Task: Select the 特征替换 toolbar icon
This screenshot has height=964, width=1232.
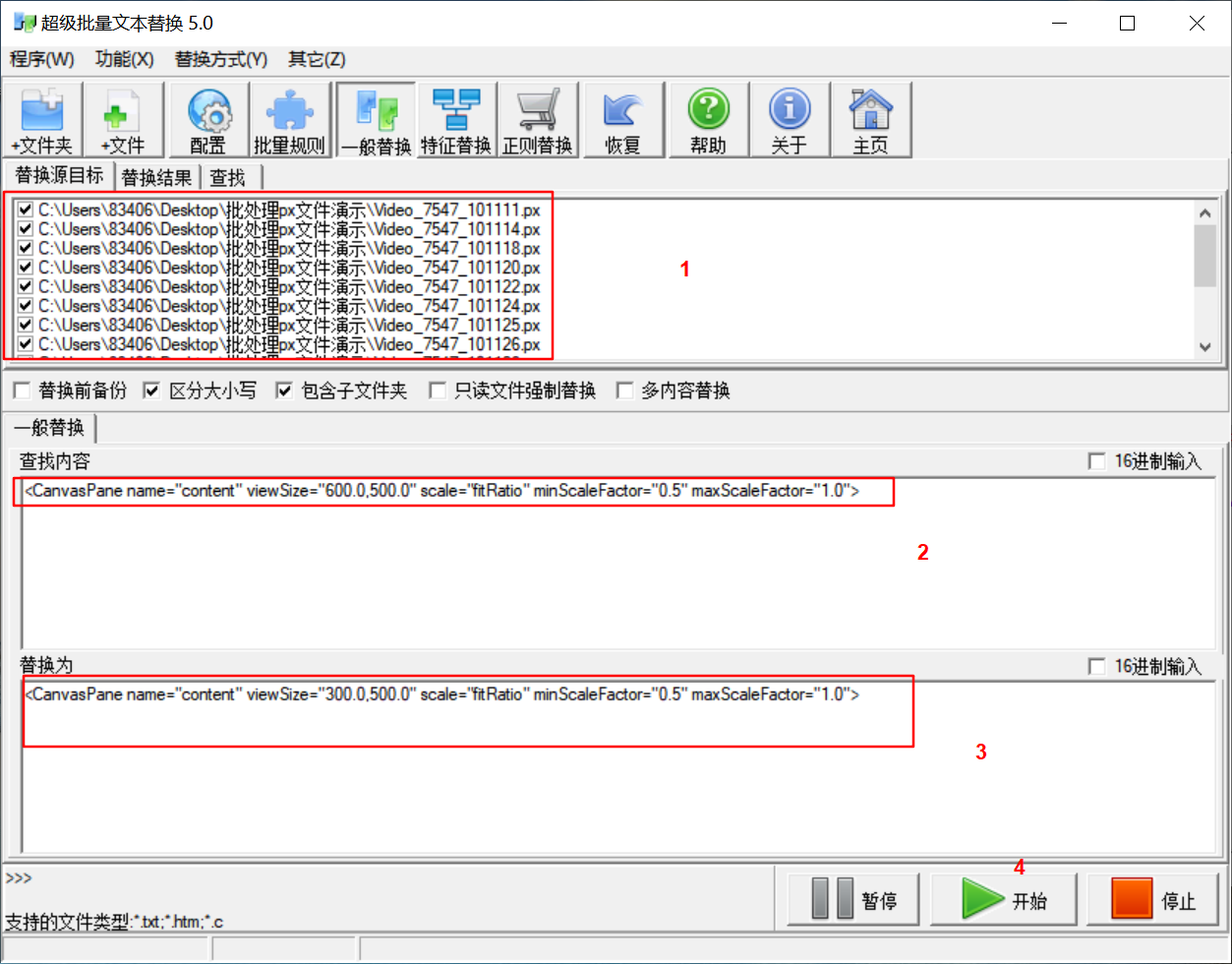Action: click(x=455, y=120)
